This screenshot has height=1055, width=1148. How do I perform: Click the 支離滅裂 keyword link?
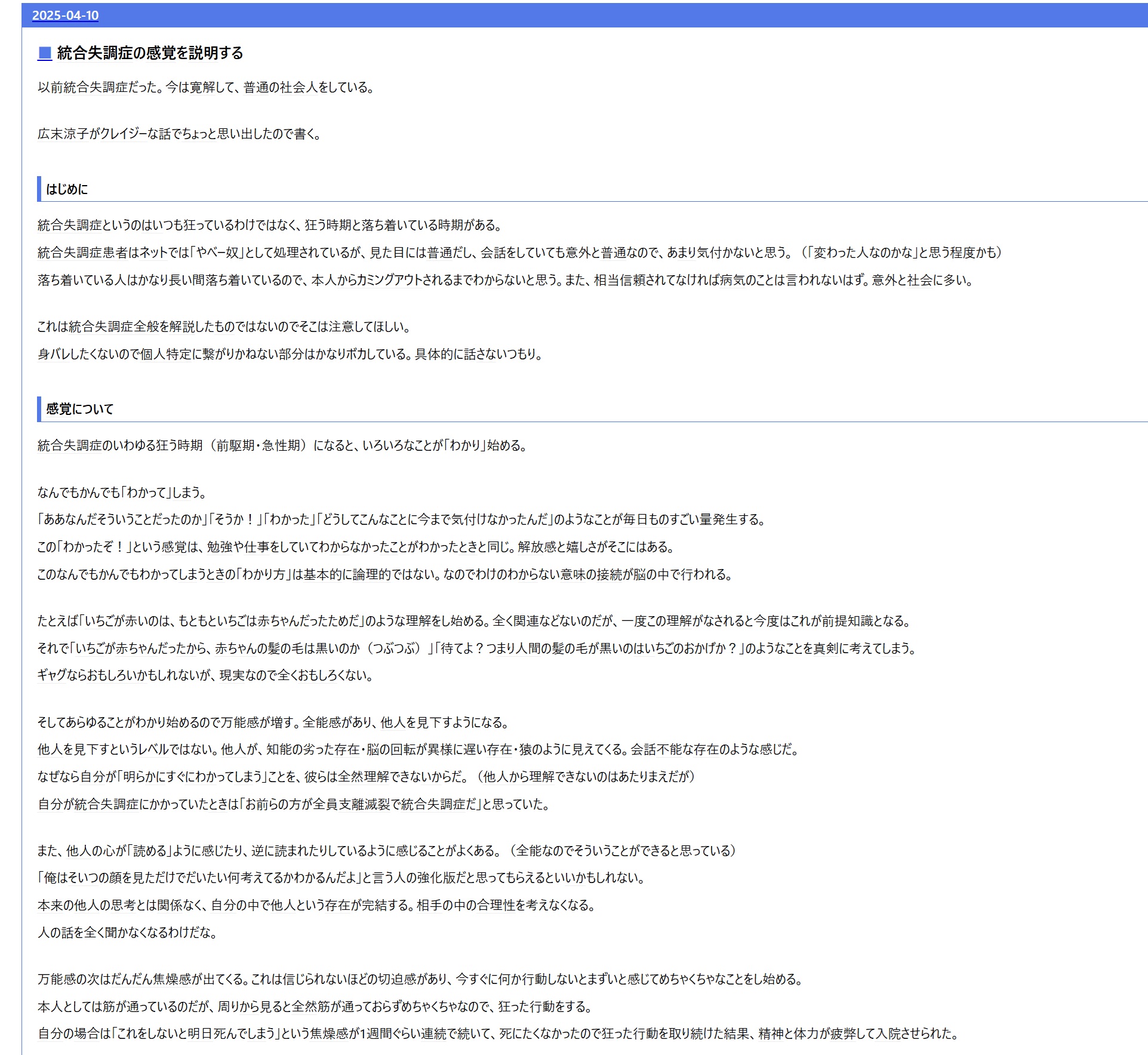364,804
